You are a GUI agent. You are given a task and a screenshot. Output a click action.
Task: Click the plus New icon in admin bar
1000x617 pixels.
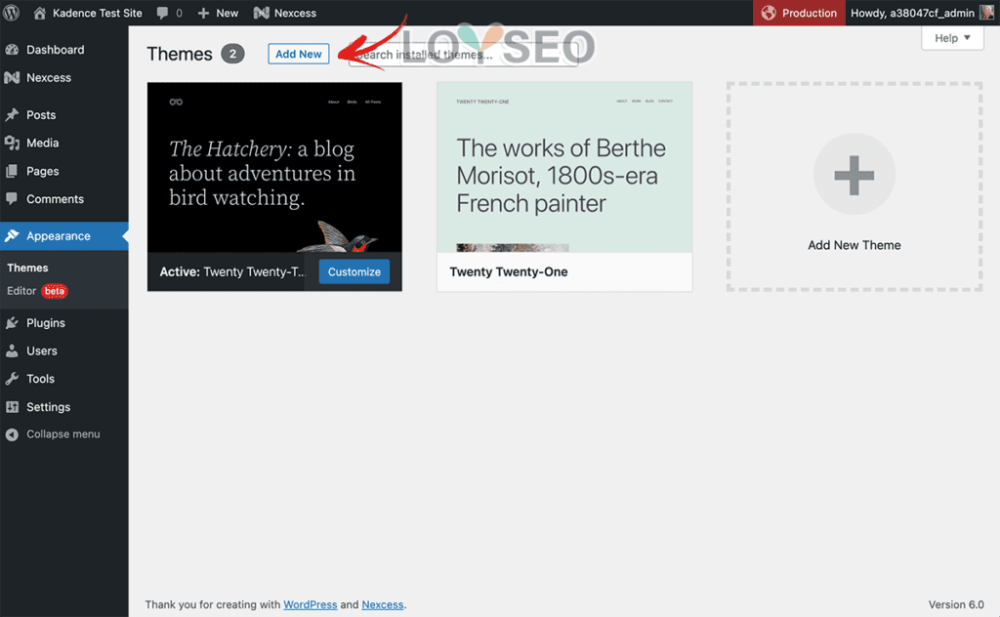tap(203, 13)
